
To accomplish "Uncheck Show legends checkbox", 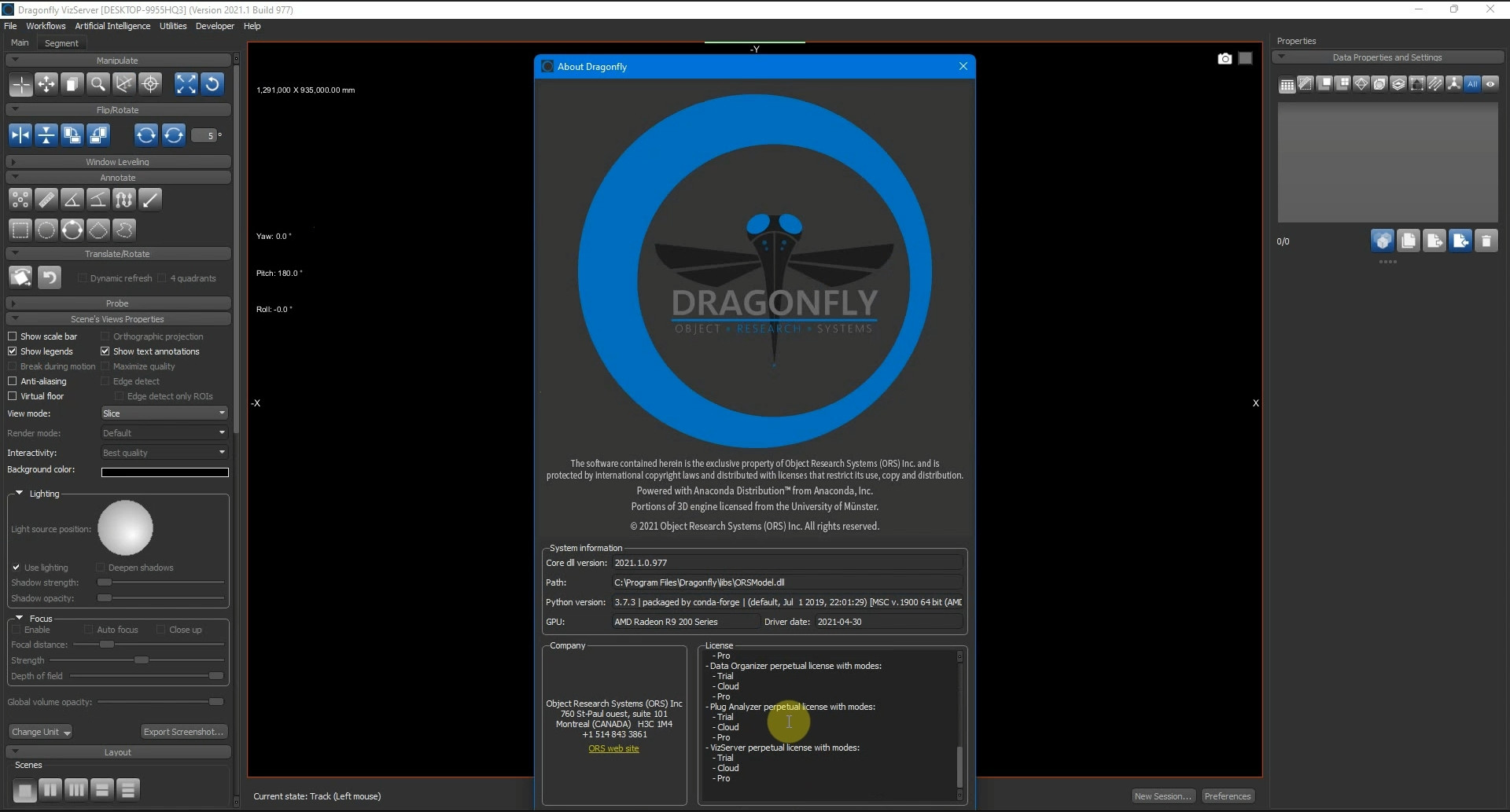I will click(13, 351).
